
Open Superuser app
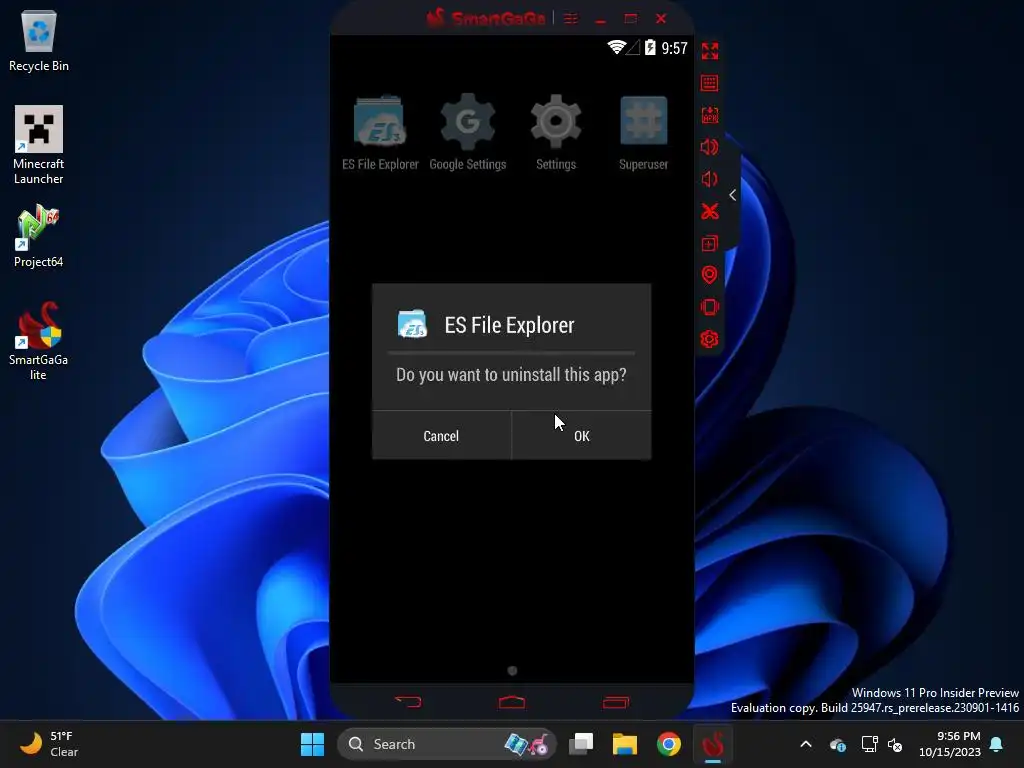pyautogui.click(x=643, y=133)
